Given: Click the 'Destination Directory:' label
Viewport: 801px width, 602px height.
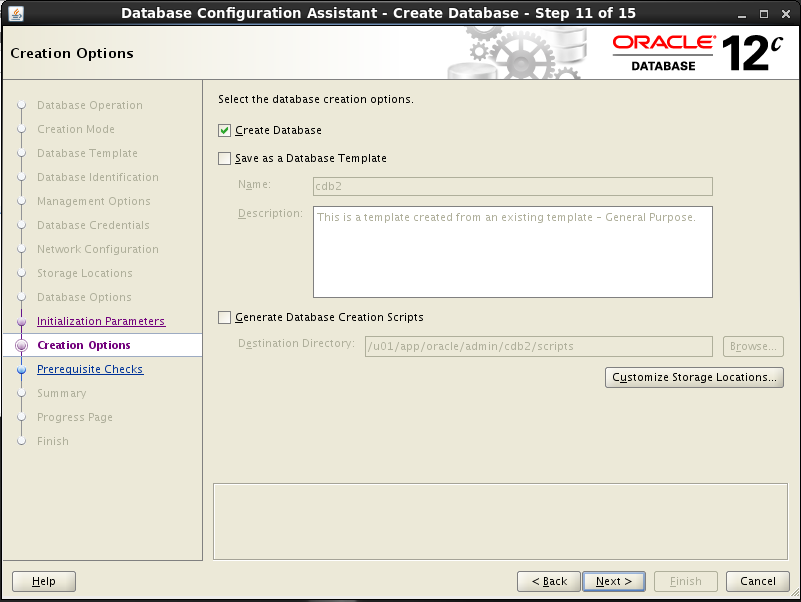Looking at the screenshot, I should pos(296,343).
